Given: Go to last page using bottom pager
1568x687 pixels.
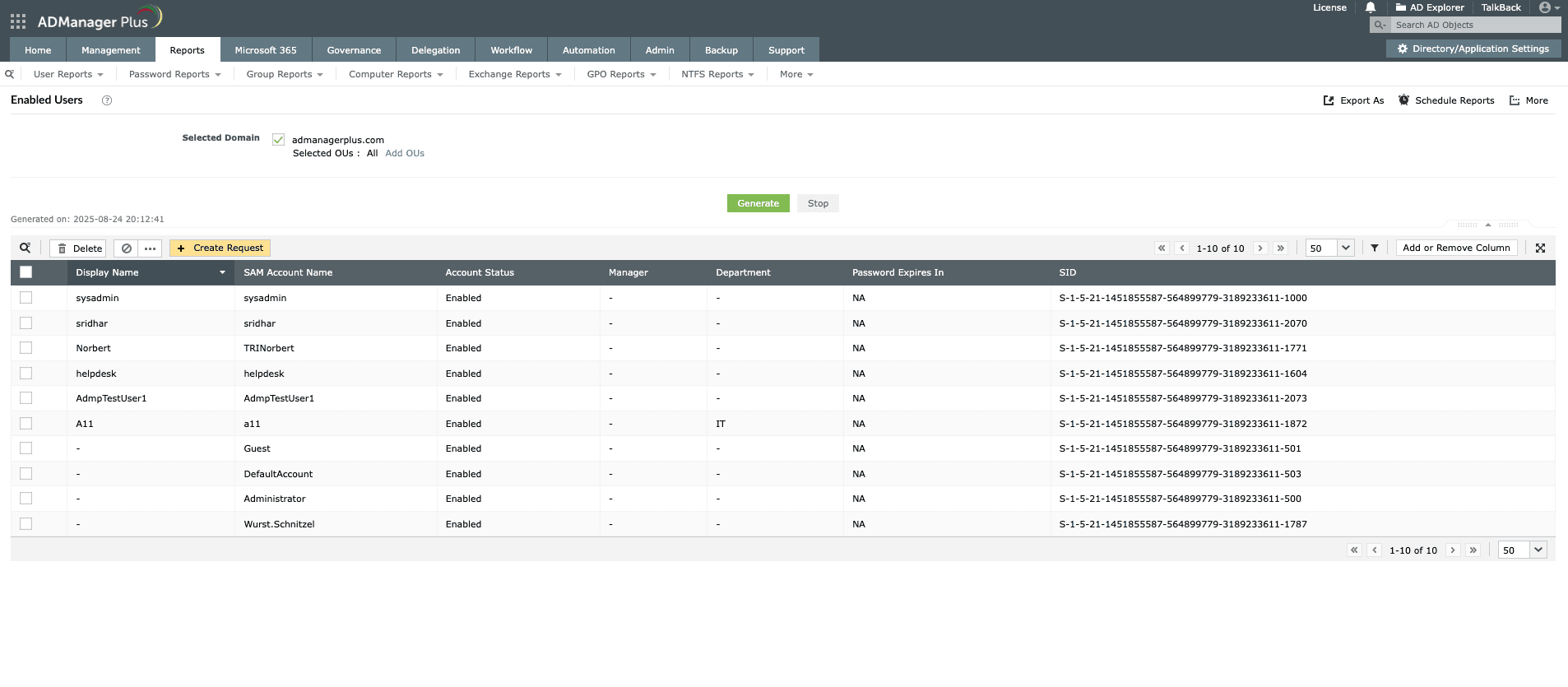Looking at the screenshot, I should (1473, 550).
